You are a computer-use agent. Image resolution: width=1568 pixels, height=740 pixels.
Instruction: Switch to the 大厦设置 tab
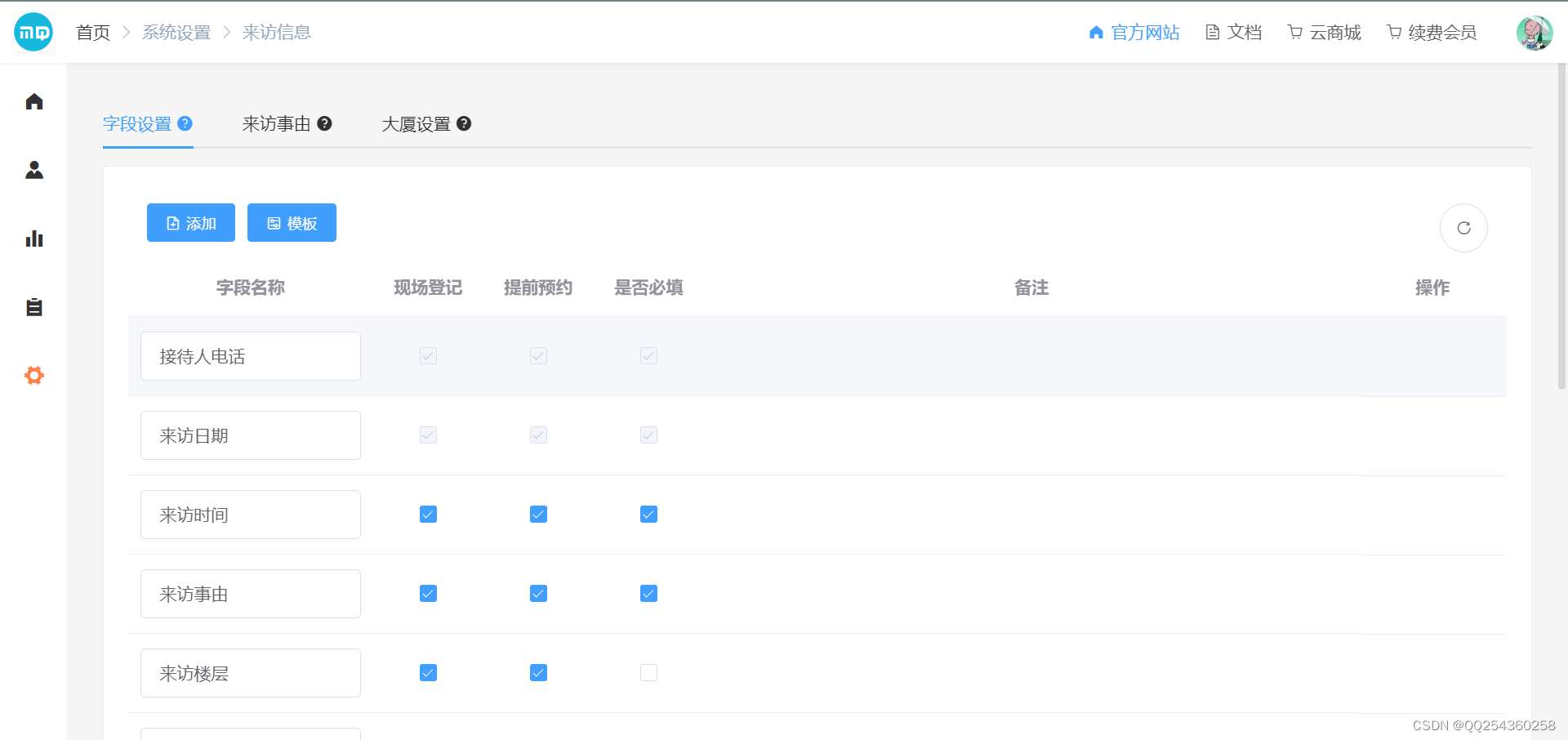(416, 123)
